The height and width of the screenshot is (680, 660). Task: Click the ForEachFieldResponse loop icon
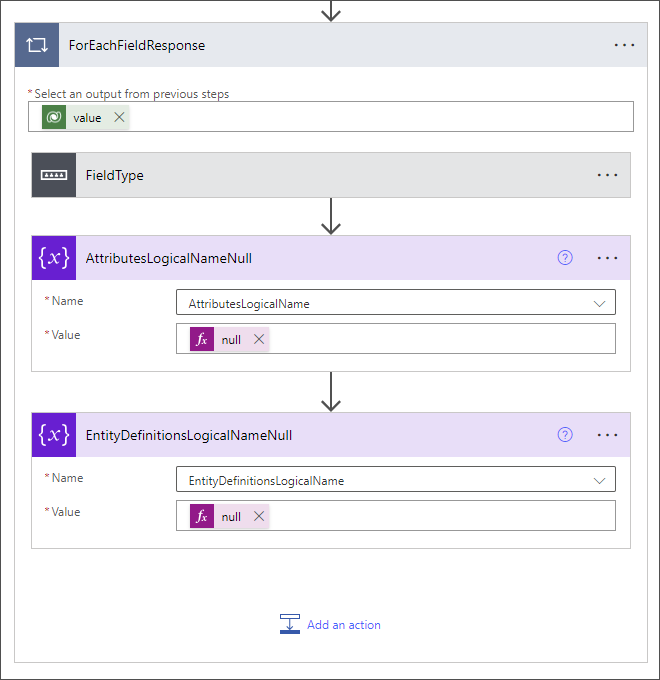pyautogui.click(x=37, y=45)
